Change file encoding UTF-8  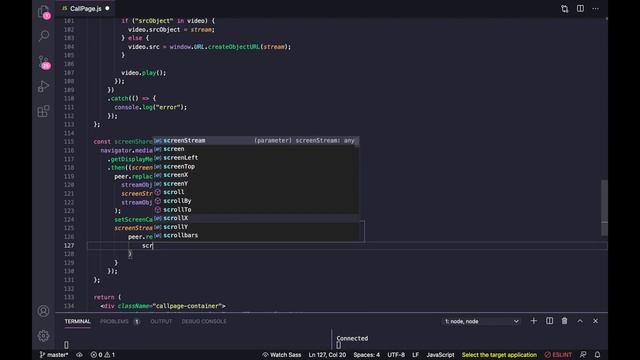396,355
